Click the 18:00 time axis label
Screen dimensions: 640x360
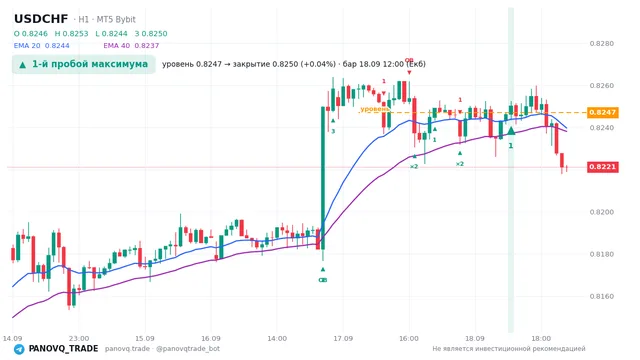coord(541,338)
